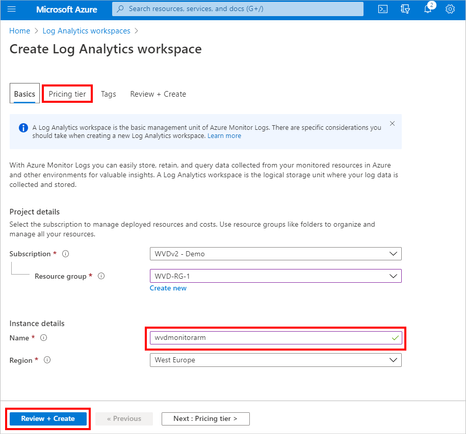Expand the Resource group dropdown
Screen dimensions: 466x434
click(276, 276)
